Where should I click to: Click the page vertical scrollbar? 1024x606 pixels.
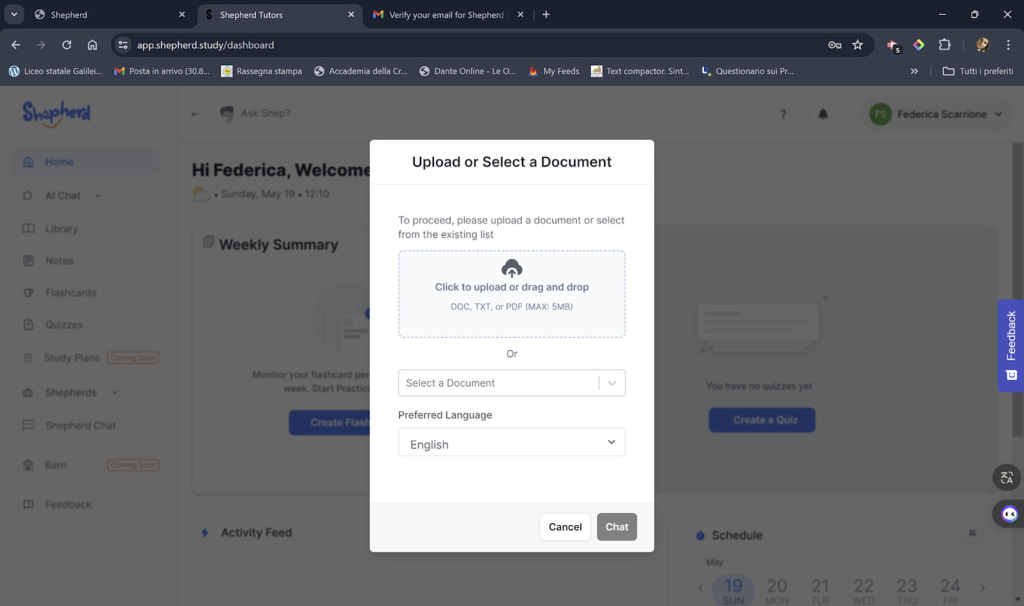(x=1017, y=291)
